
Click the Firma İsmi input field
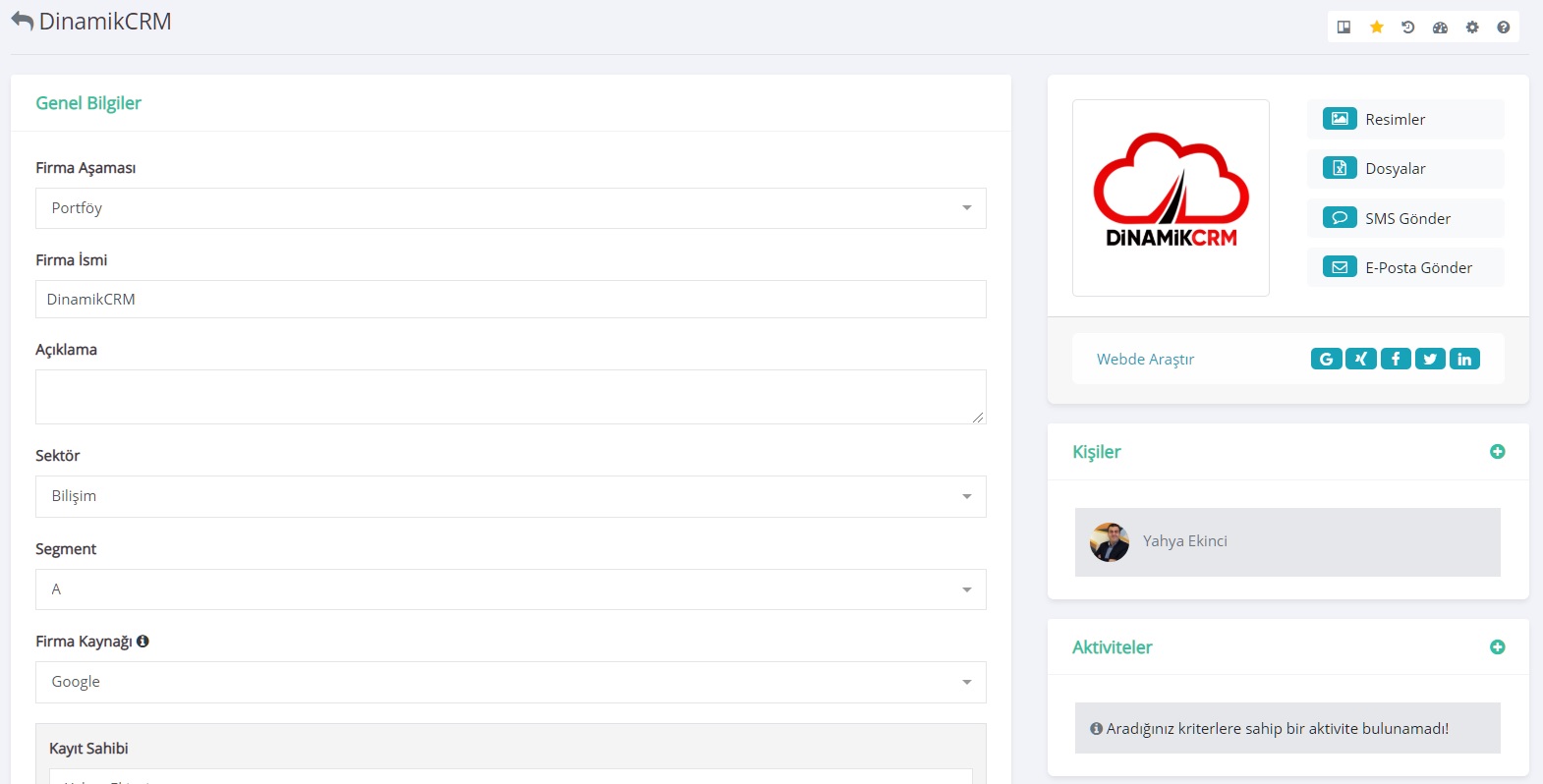pos(511,300)
